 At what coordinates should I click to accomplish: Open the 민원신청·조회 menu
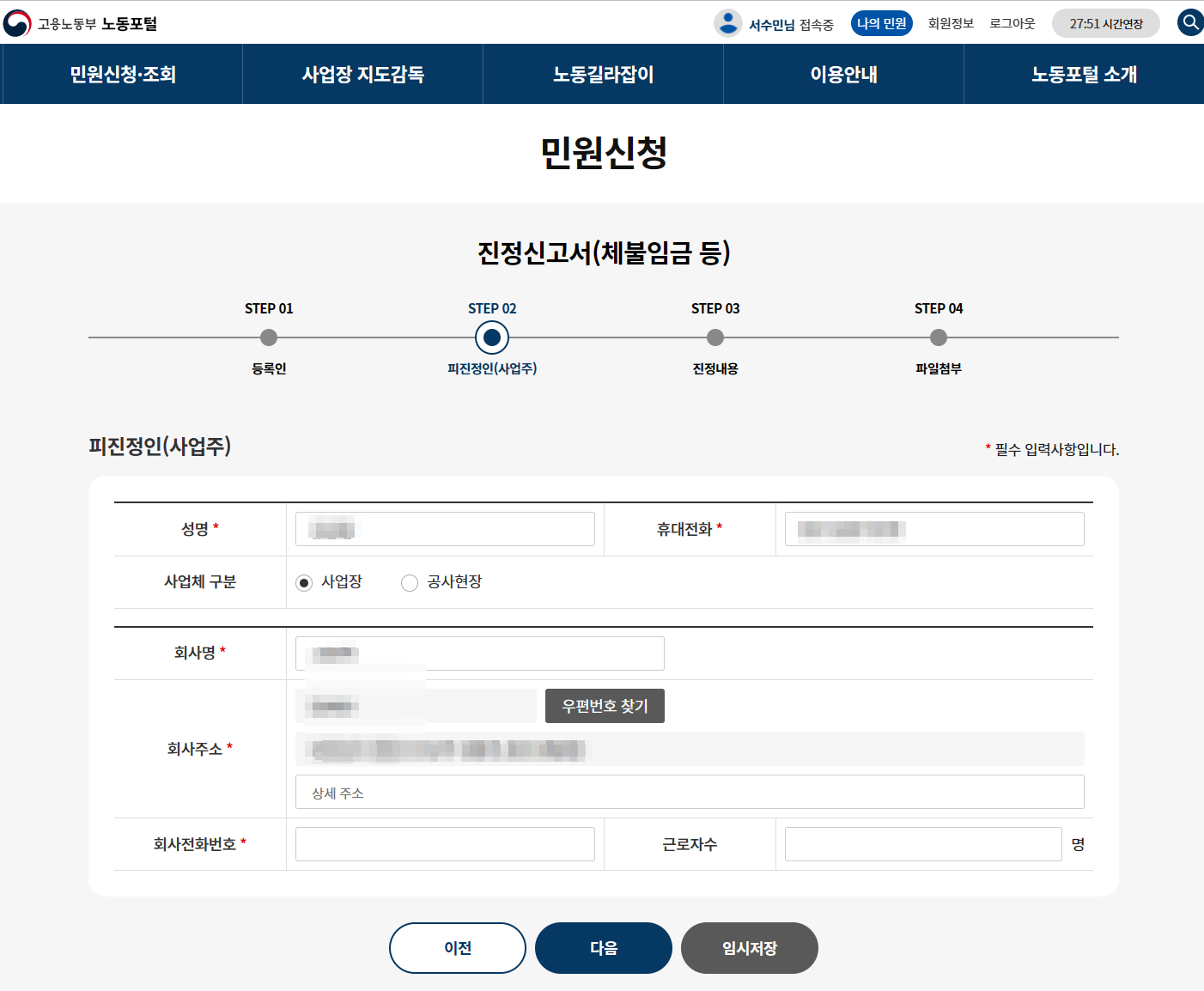(x=123, y=75)
